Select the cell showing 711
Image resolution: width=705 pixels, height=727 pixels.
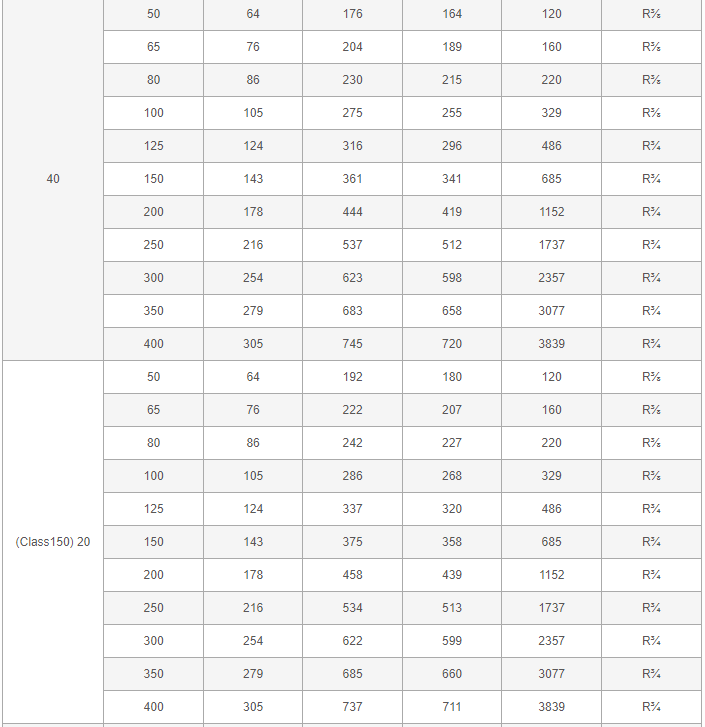pos(452,707)
